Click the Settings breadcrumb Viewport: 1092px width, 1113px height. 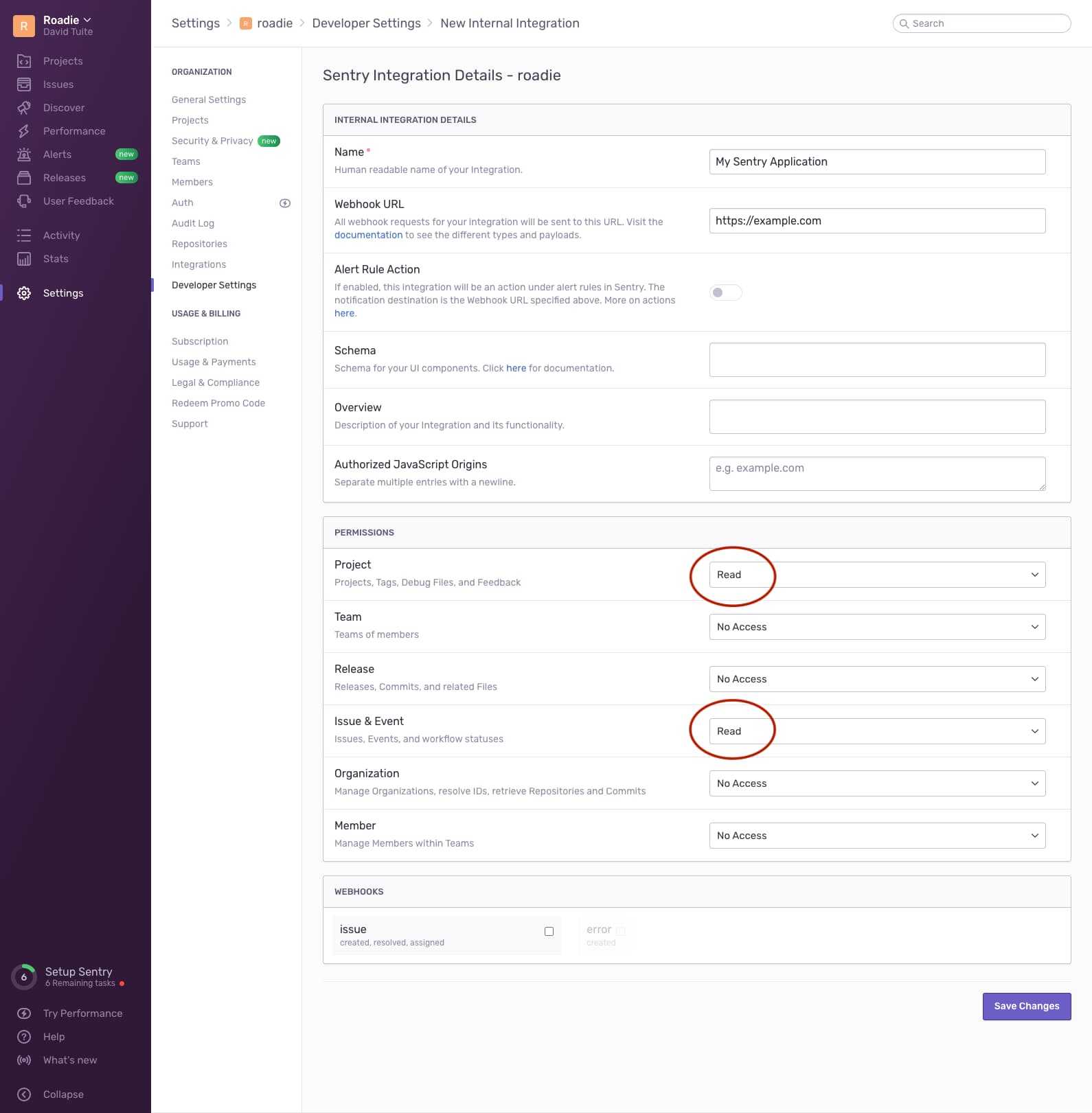click(196, 23)
